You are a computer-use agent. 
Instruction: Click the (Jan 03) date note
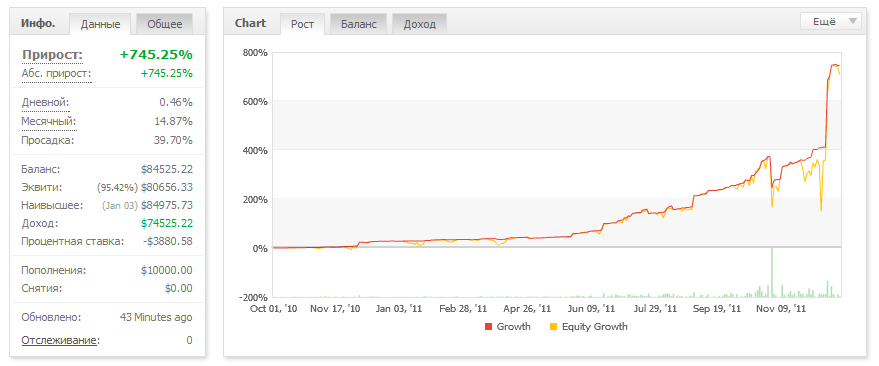[x=120, y=206]
